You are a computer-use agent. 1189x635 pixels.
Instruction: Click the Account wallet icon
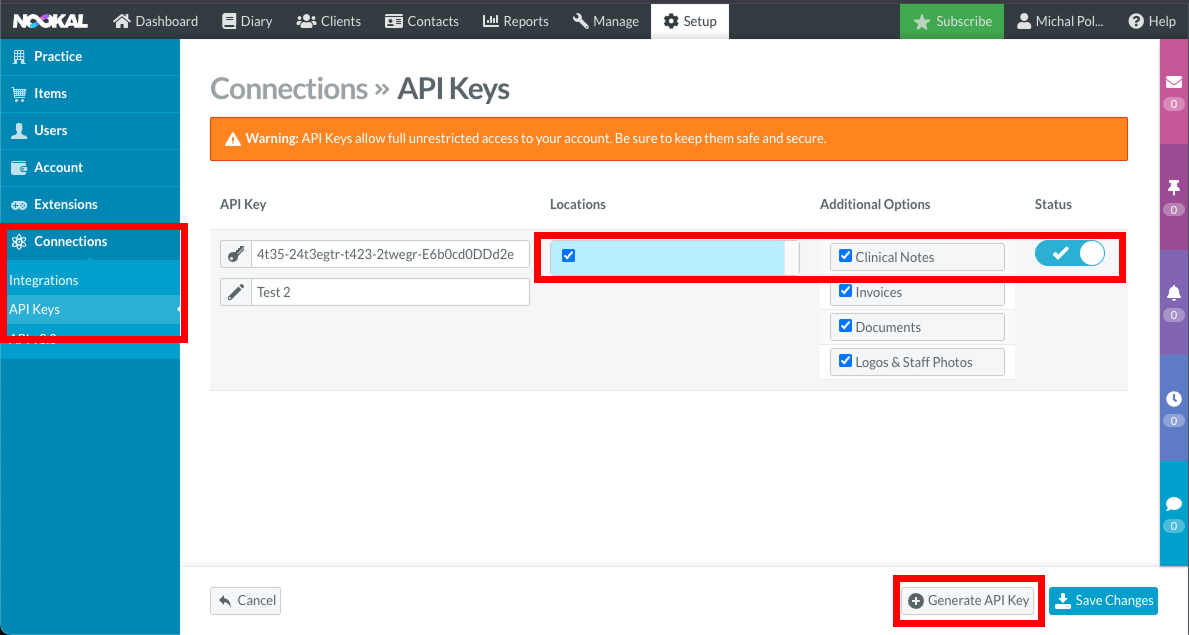pyautogui.click(x=19, y=168)
